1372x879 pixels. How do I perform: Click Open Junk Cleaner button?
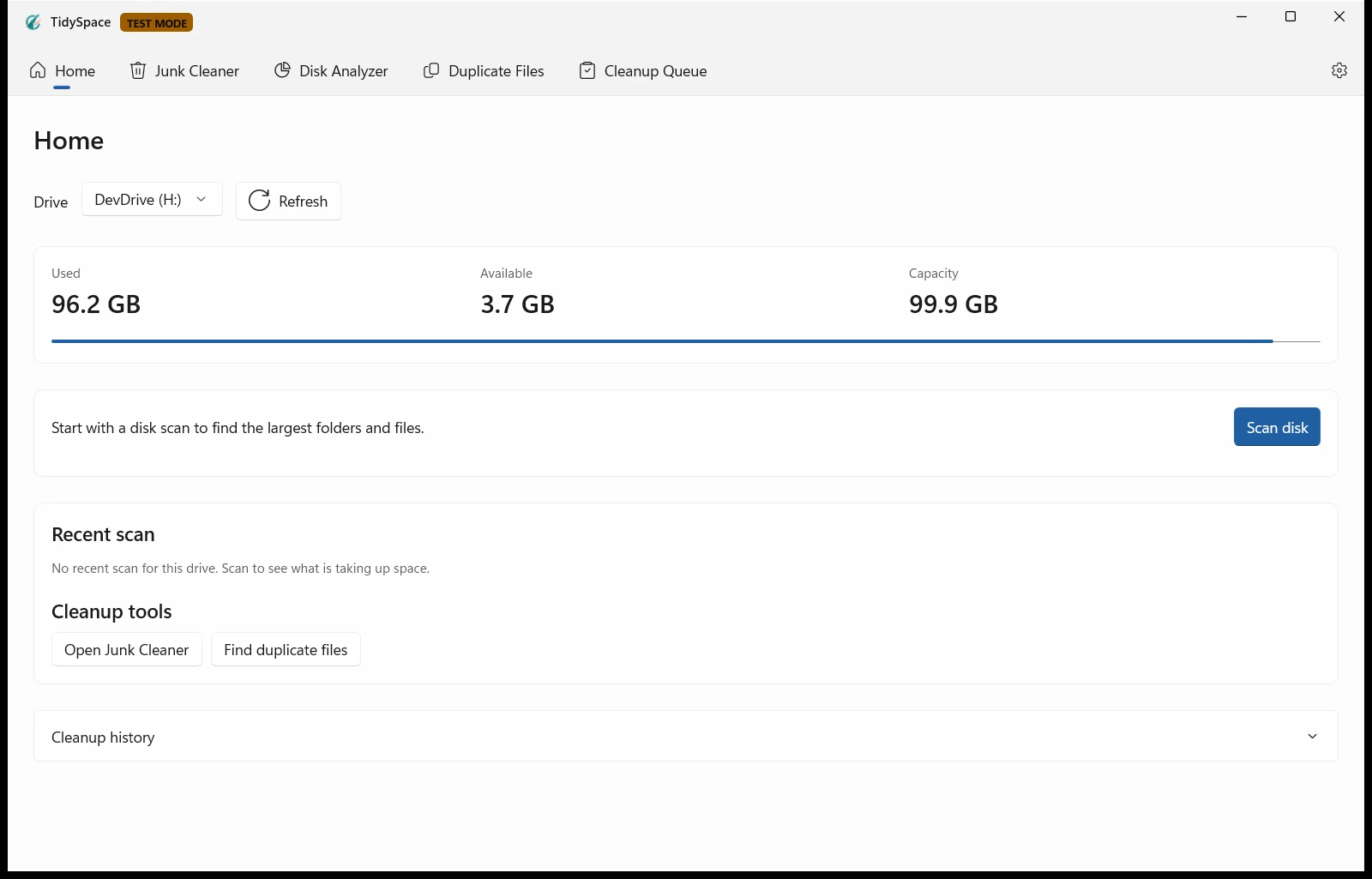point(127,650)
